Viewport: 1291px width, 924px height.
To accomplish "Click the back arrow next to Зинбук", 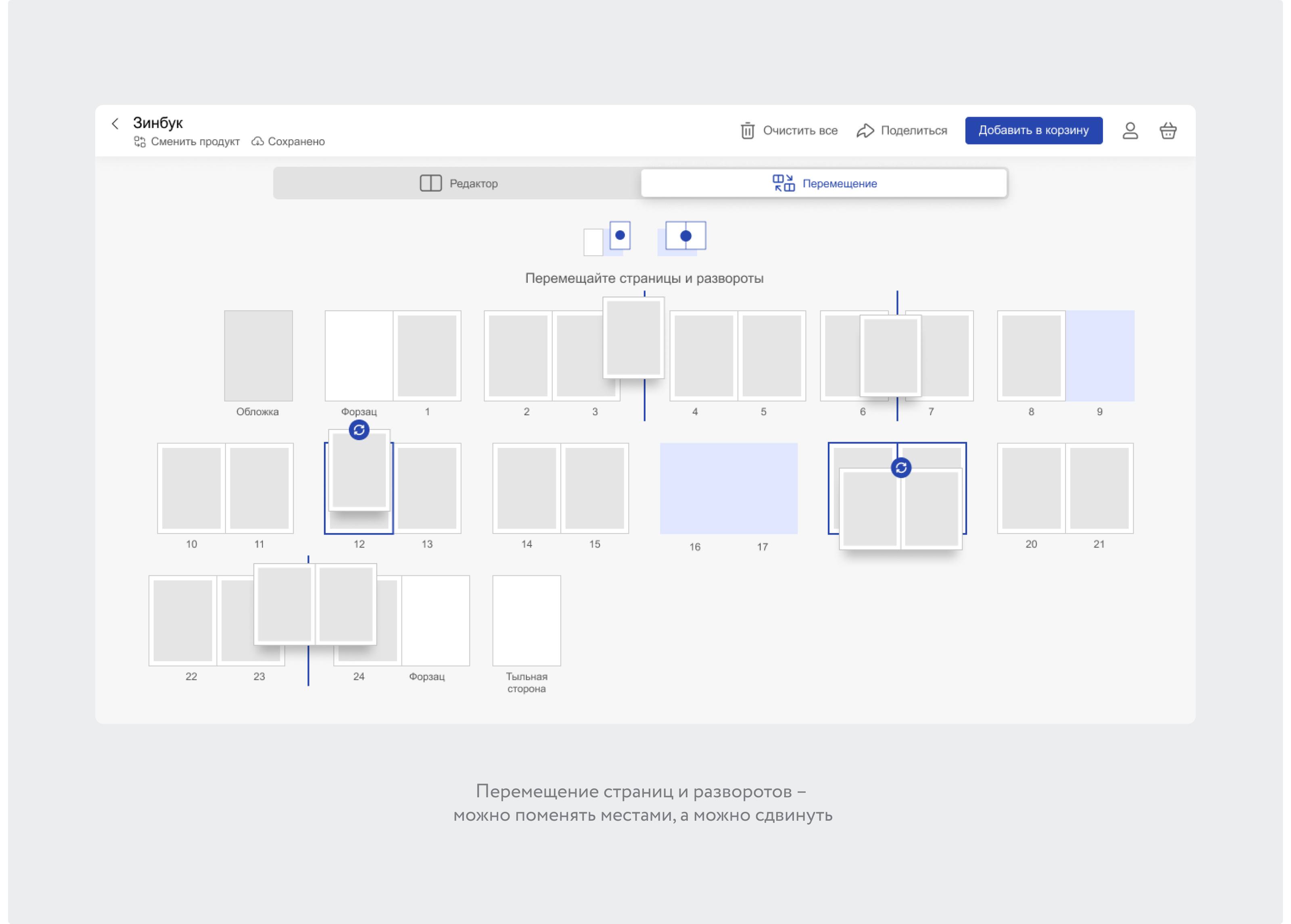I will pos(115,123).
